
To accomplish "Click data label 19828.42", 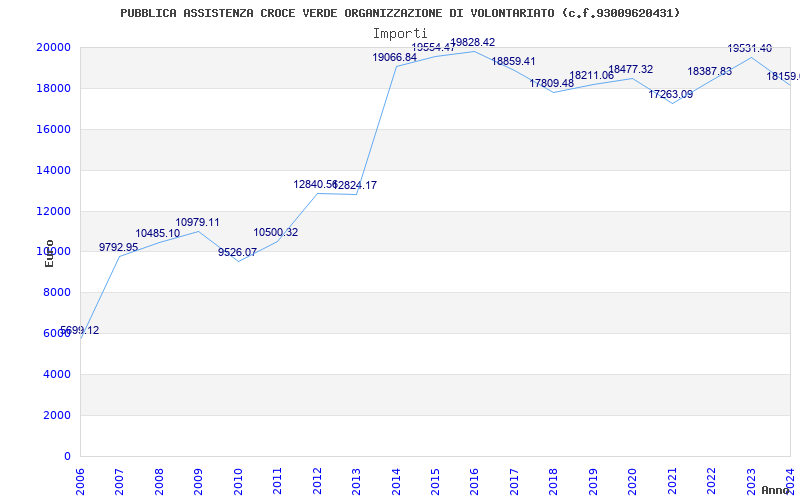I will pyautogui.click(x=473, y=43).
